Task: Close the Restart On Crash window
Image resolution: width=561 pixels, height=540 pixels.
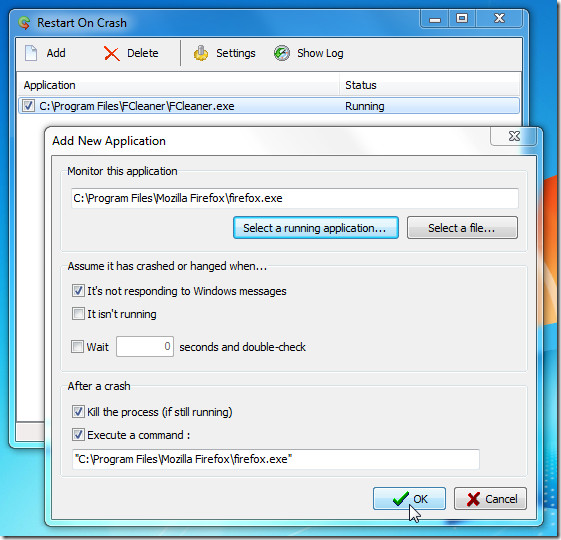Action: tap(499, 19)
